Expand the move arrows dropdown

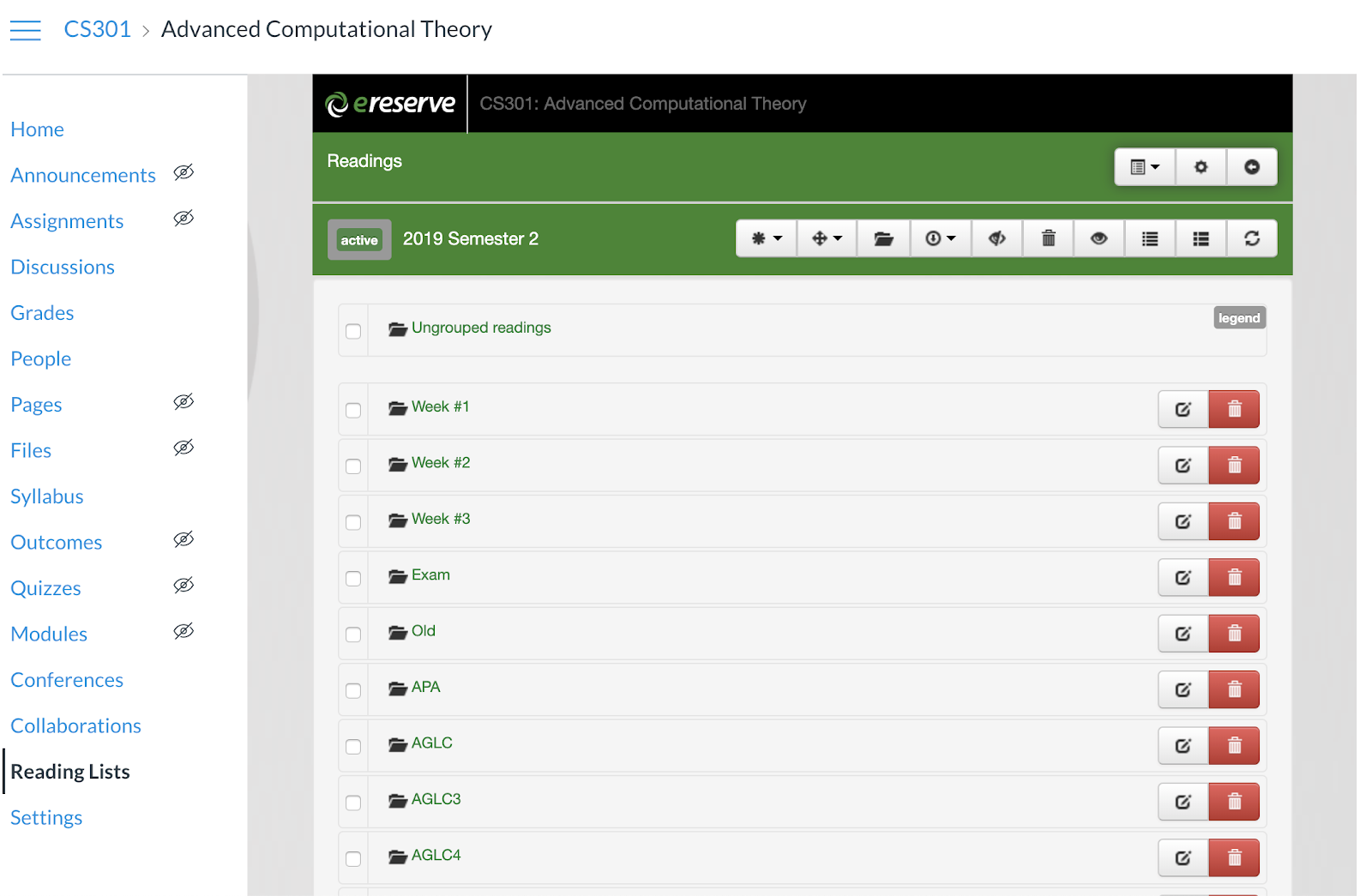pyautogui.click(x=827, y=238)
